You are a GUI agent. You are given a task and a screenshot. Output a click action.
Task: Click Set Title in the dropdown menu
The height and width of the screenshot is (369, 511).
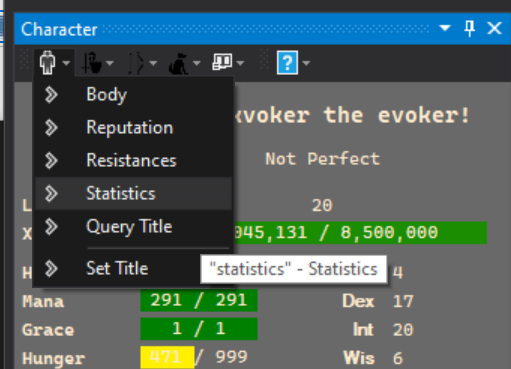(133, 268)
